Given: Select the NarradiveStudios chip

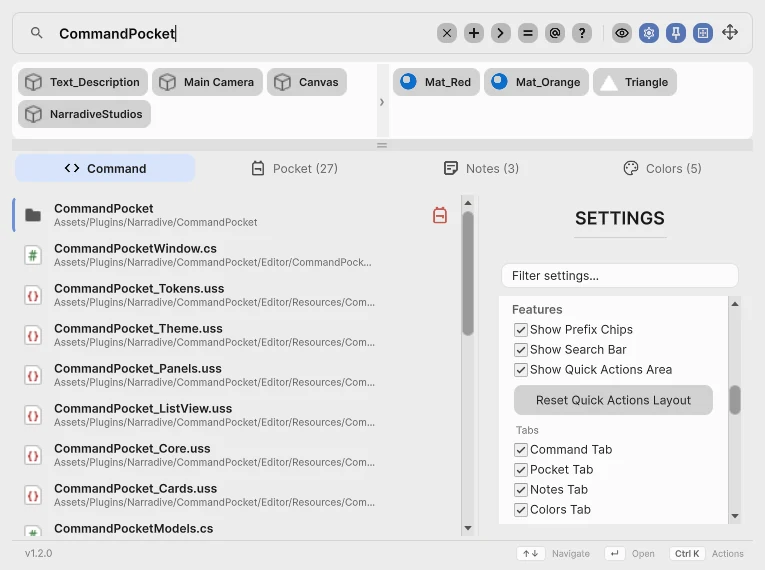Looking at the screenshot, I should pyautogui.click(x=84, y=114).
